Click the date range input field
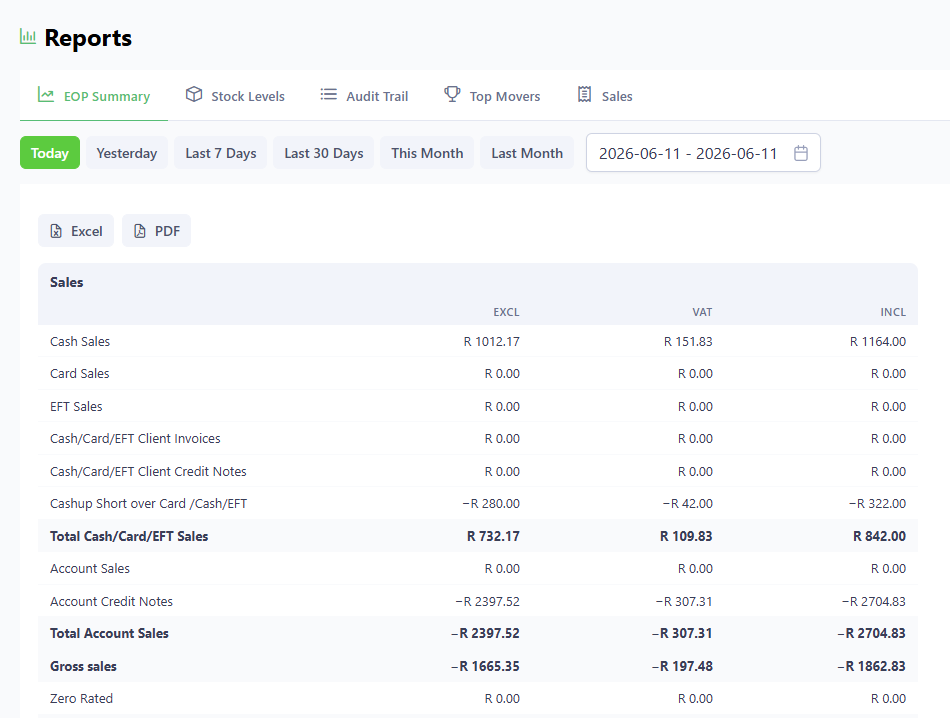This screenshot has height=718, width=950. coord(703,153)
